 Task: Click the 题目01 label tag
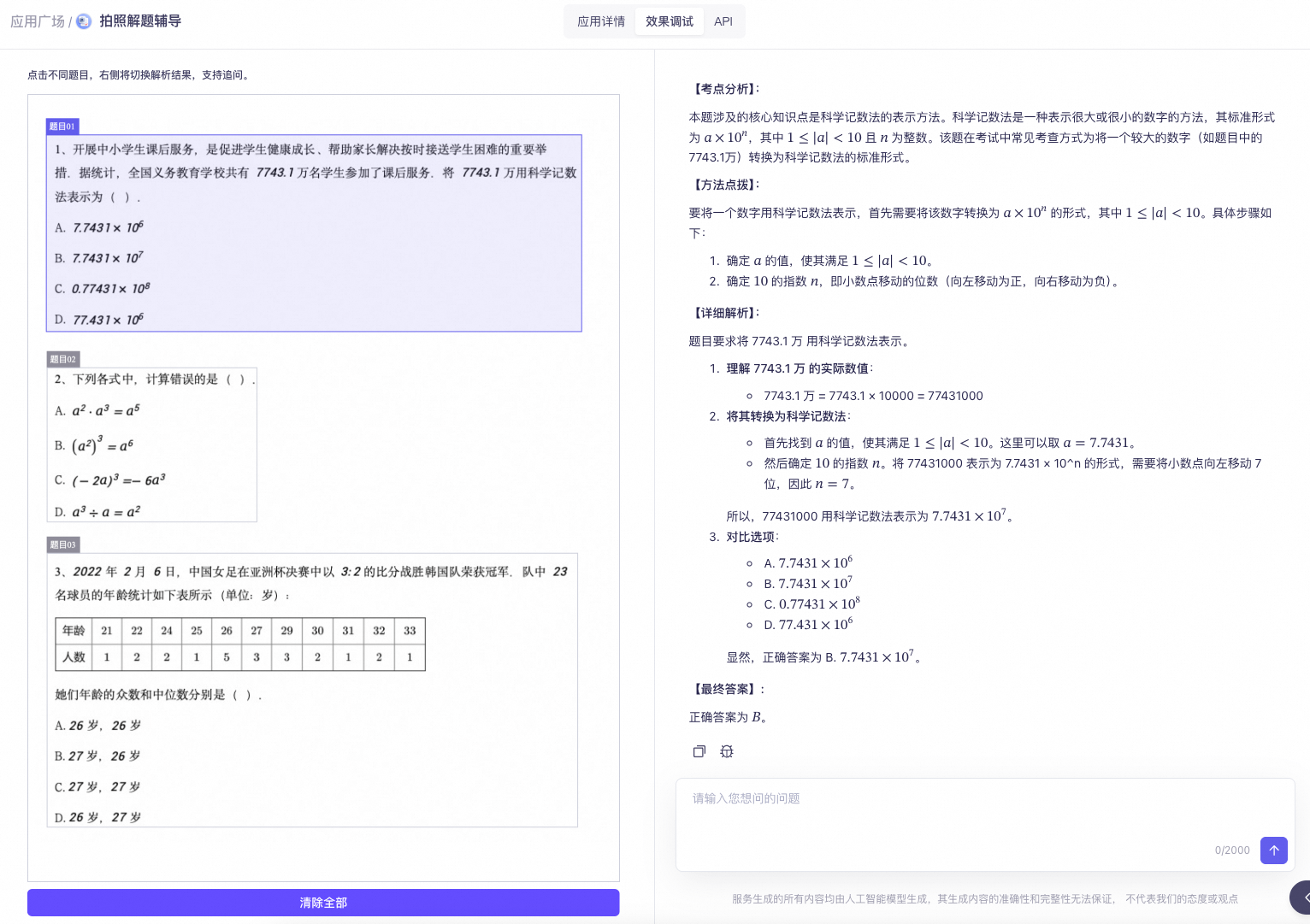pos(62,127)
